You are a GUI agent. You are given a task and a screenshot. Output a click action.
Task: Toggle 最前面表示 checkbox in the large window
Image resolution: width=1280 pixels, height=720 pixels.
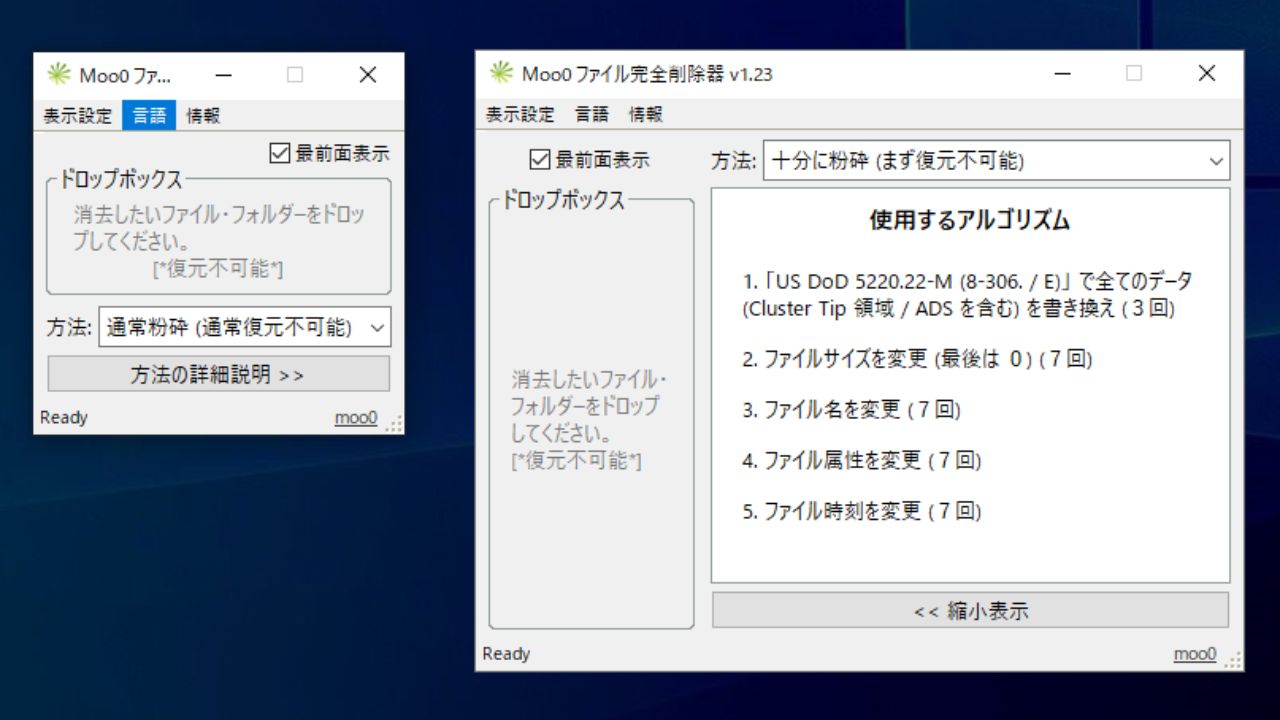(x=589, y=159)
